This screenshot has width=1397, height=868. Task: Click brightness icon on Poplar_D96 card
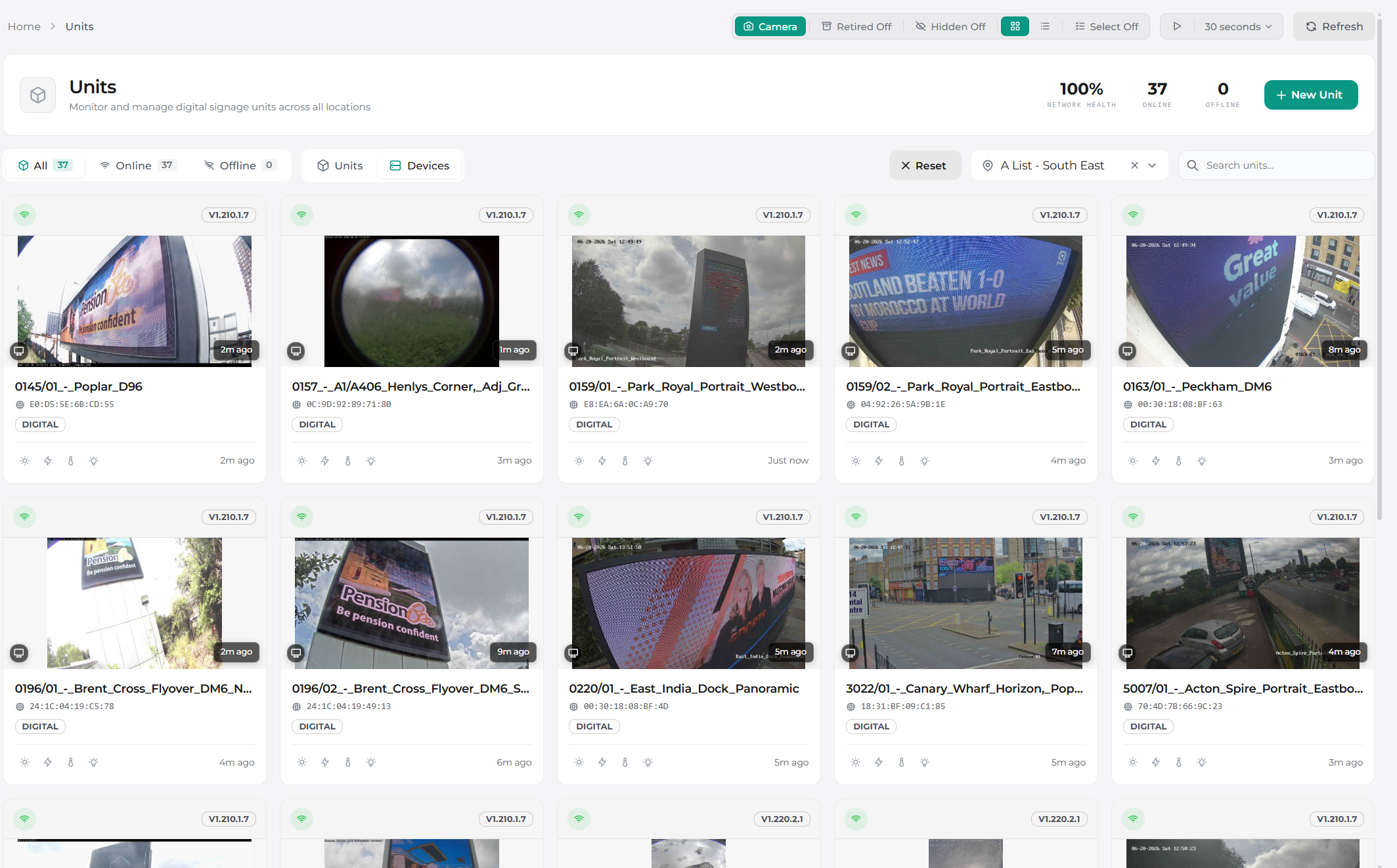coord(25,461)
